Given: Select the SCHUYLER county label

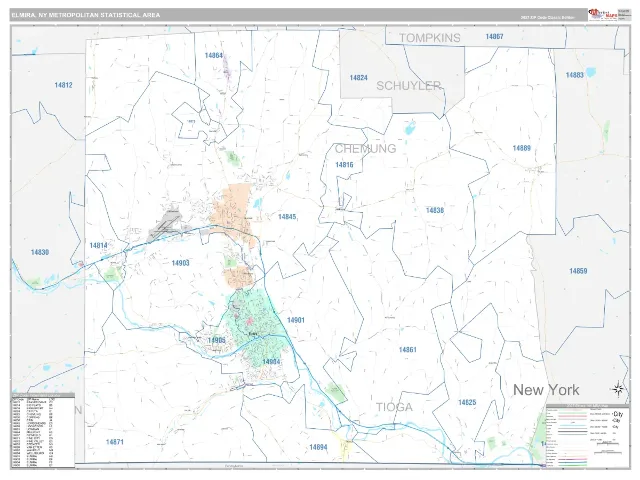Looking at the screenshot, I should coord(409,86).
